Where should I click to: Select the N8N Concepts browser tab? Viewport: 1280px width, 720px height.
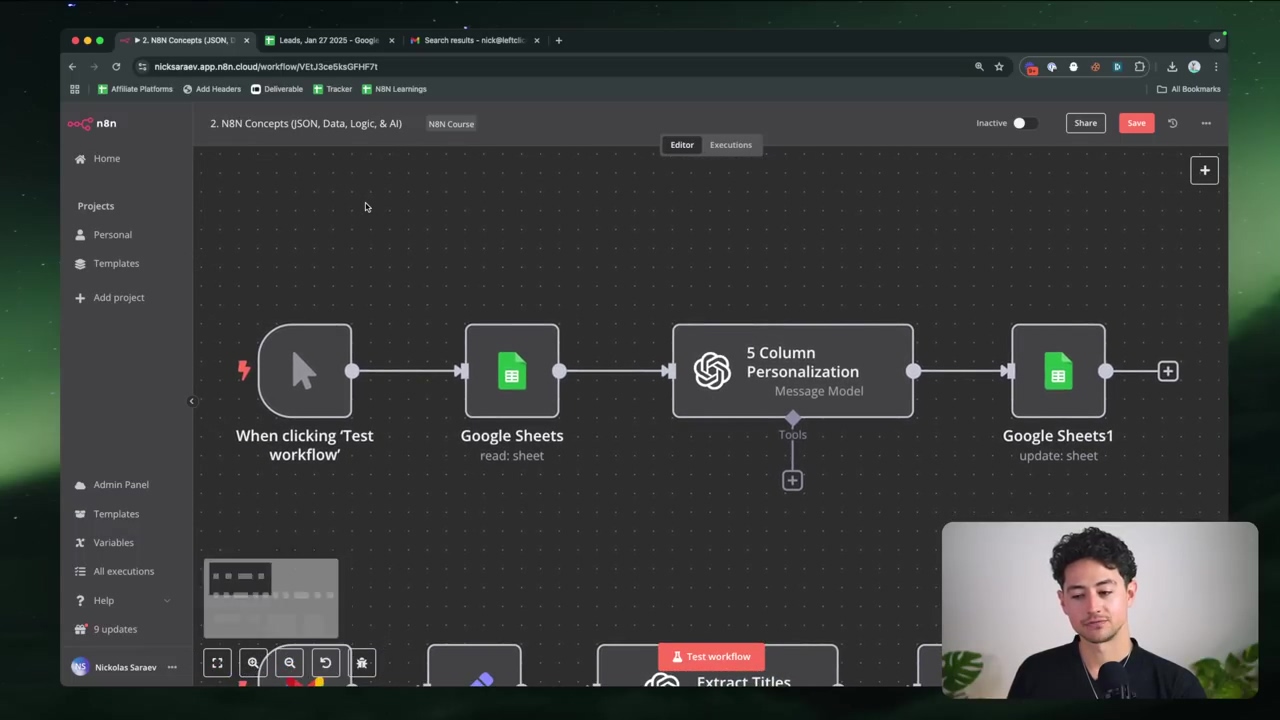click(x=185, y=40)
